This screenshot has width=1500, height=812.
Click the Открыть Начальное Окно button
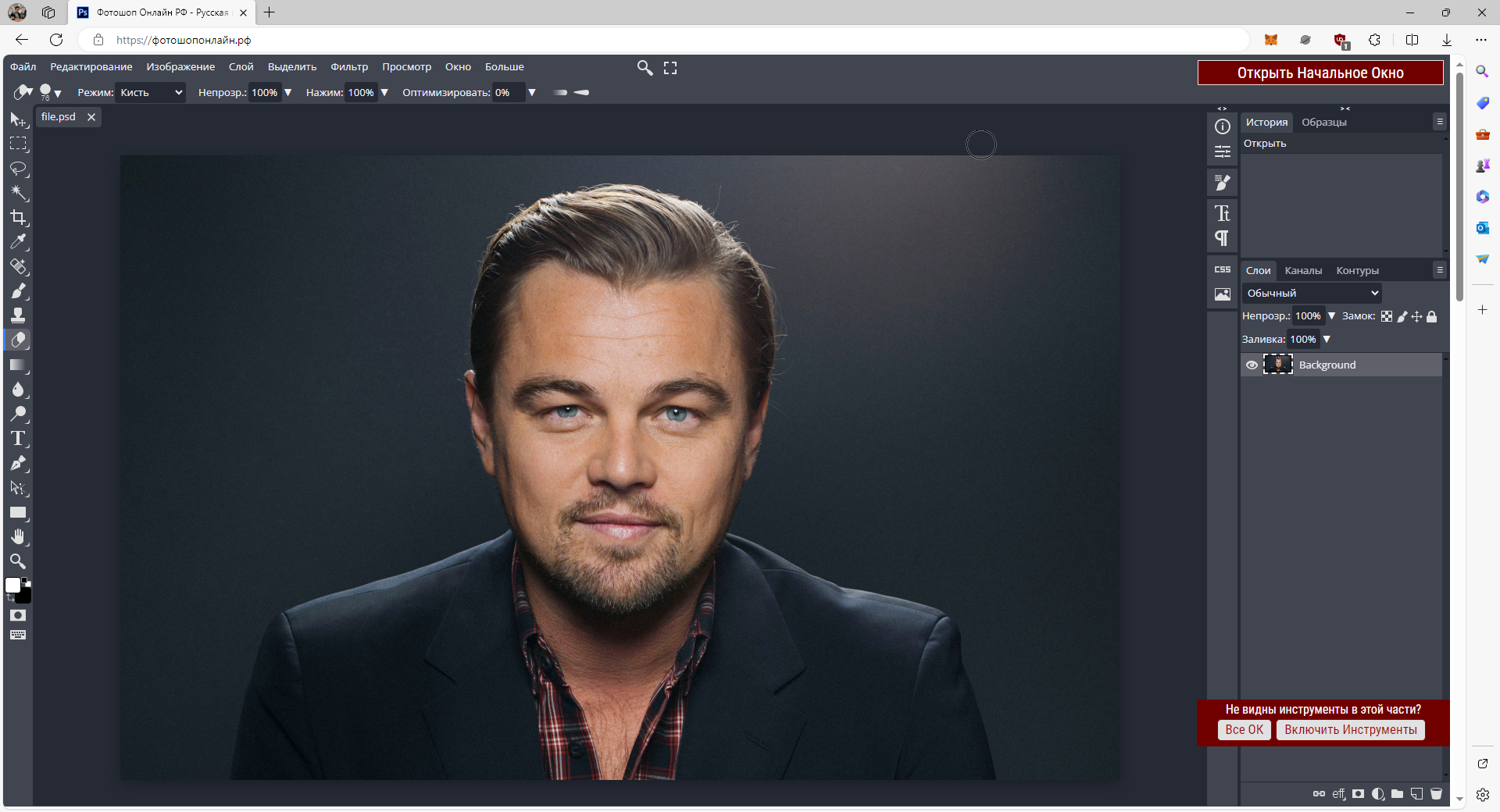[x=1320, y=73]
